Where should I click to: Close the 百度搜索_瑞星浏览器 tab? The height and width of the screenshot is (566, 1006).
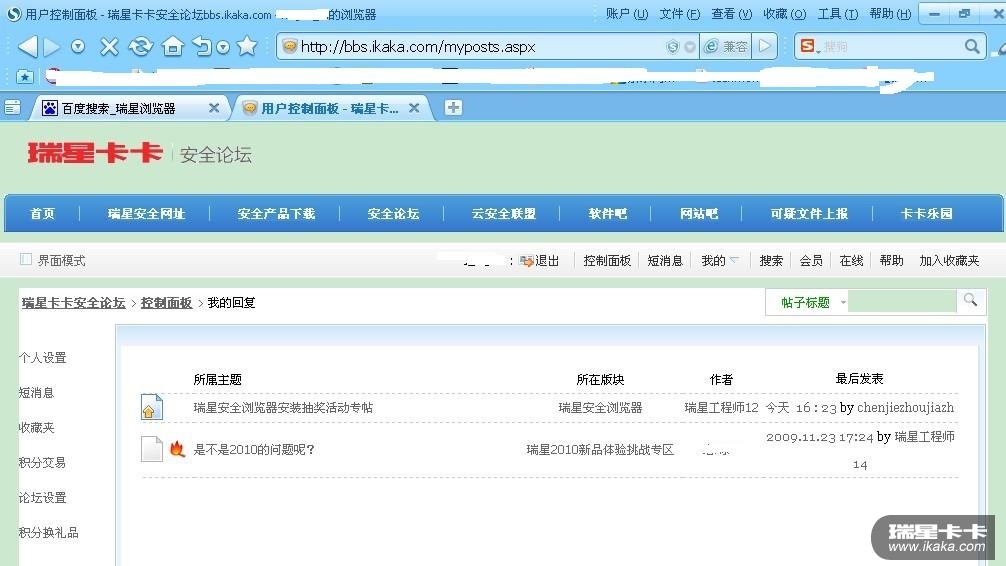click(214, 108)
